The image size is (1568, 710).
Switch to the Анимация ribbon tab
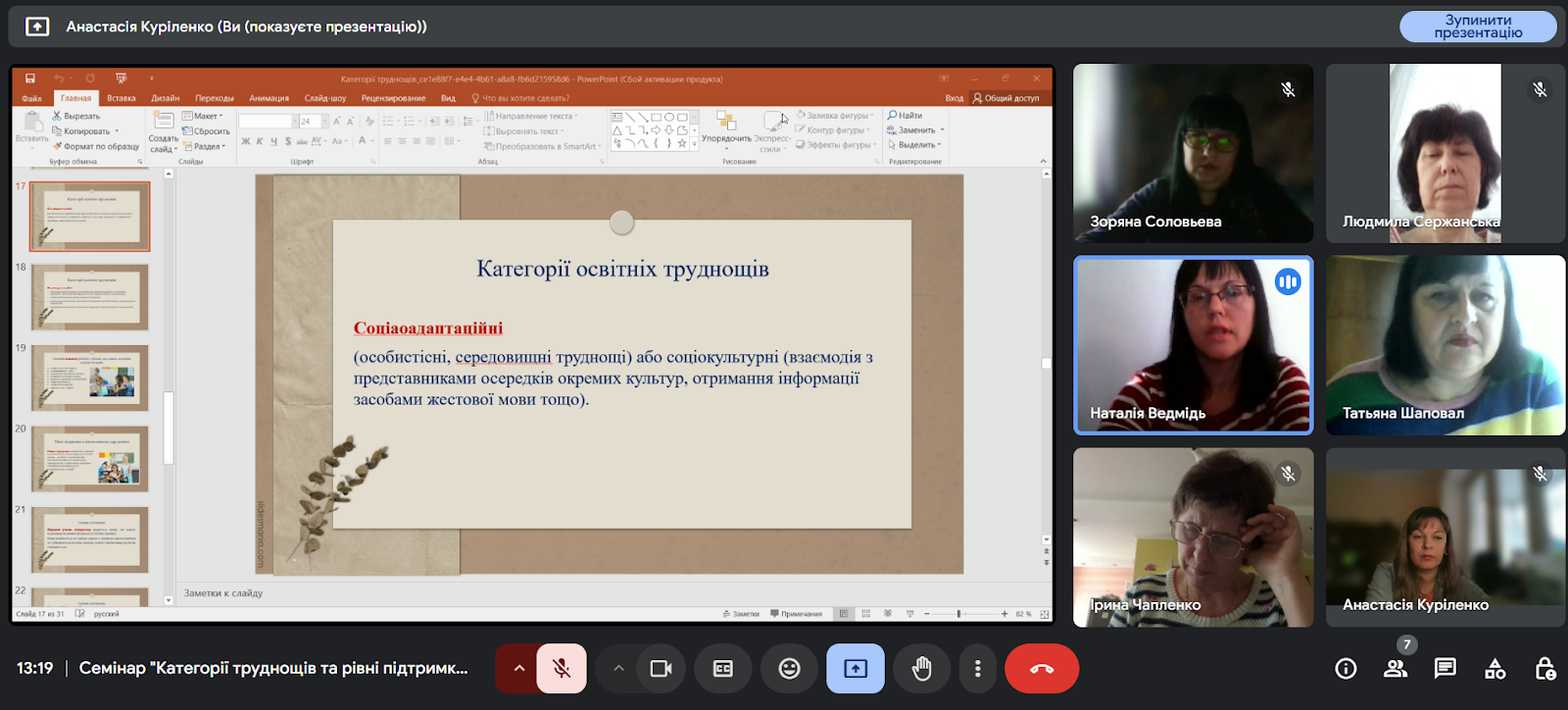pos(269,98)
